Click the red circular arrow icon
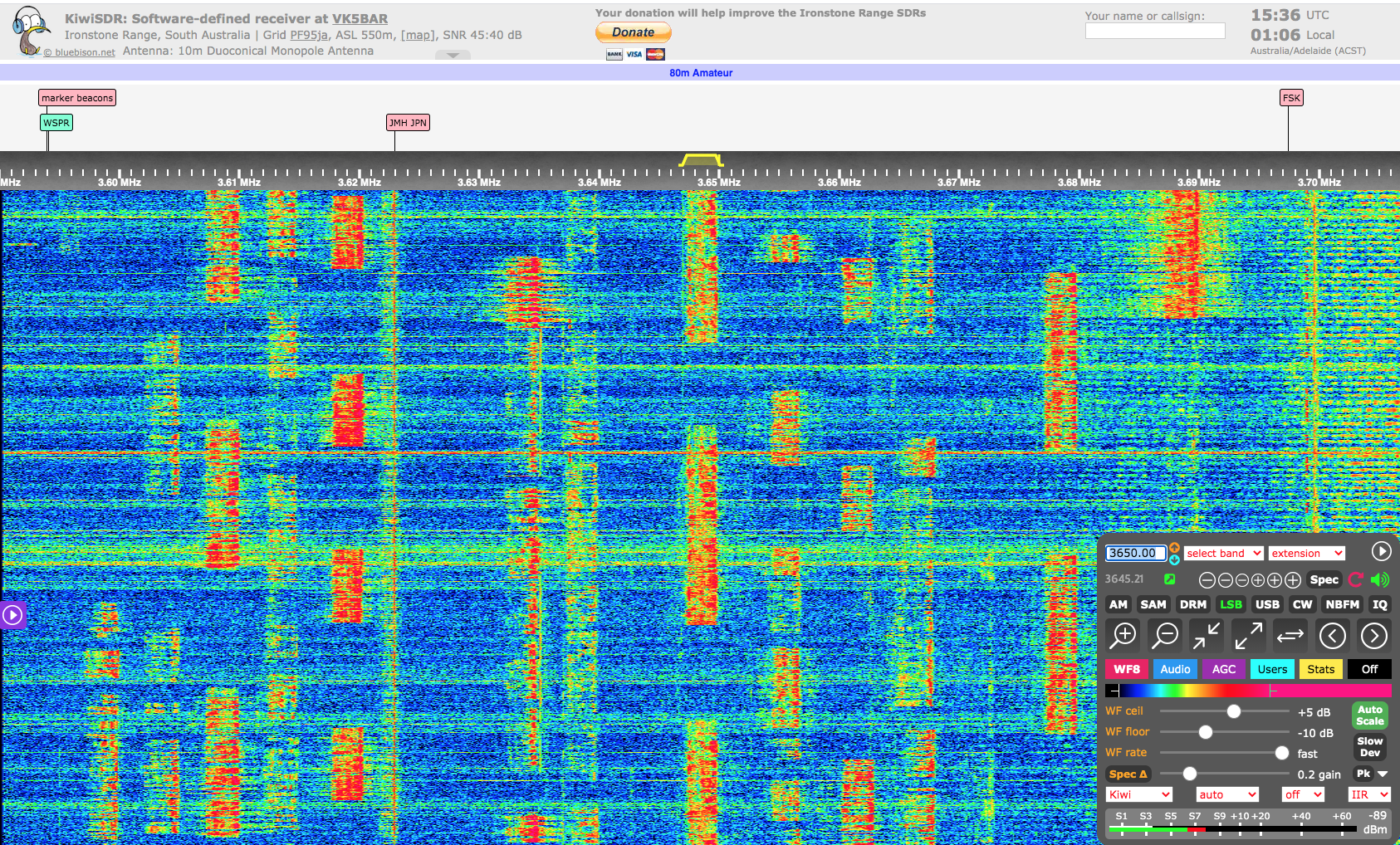 pyautogui.click(x=1356, y=580)
